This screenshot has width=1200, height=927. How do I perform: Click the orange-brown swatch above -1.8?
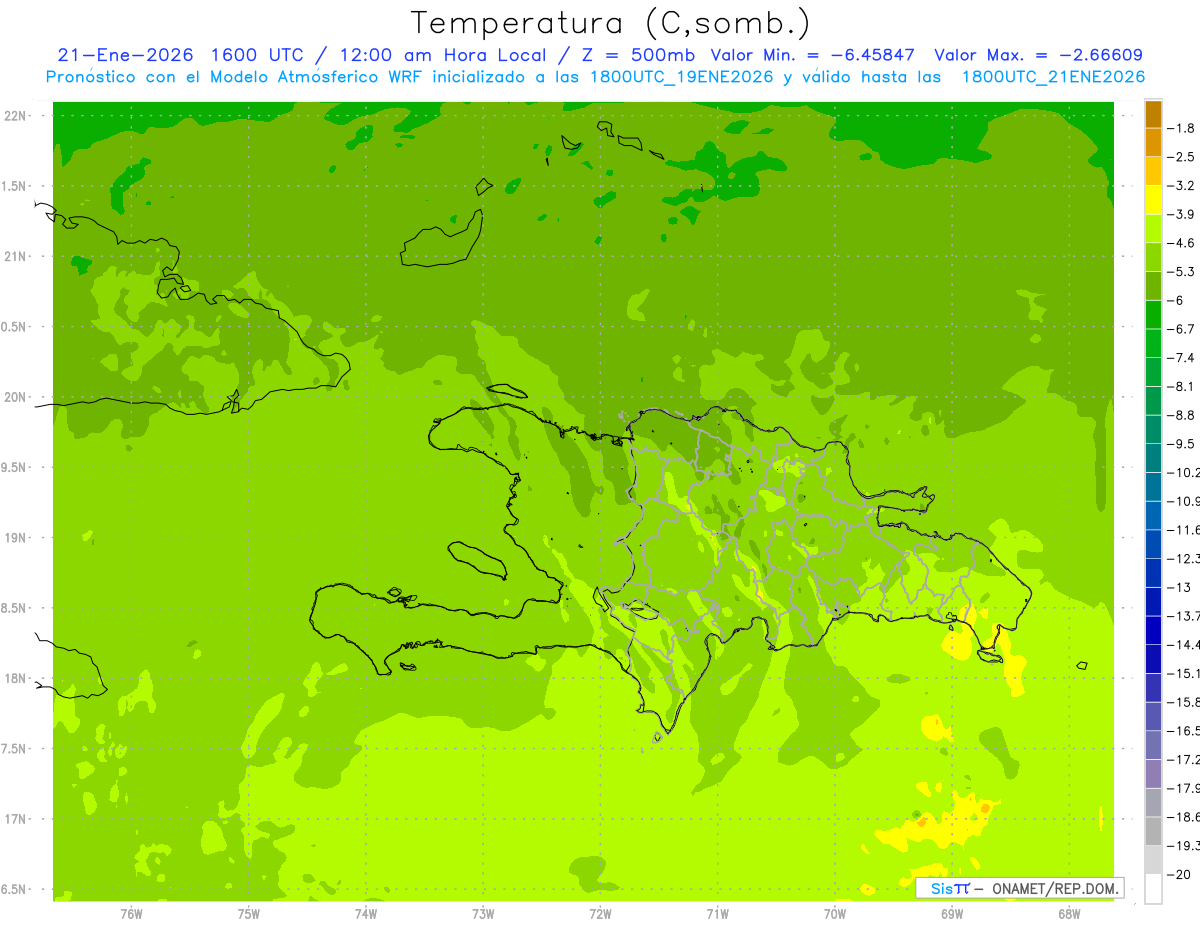[x=1153, y=114]
